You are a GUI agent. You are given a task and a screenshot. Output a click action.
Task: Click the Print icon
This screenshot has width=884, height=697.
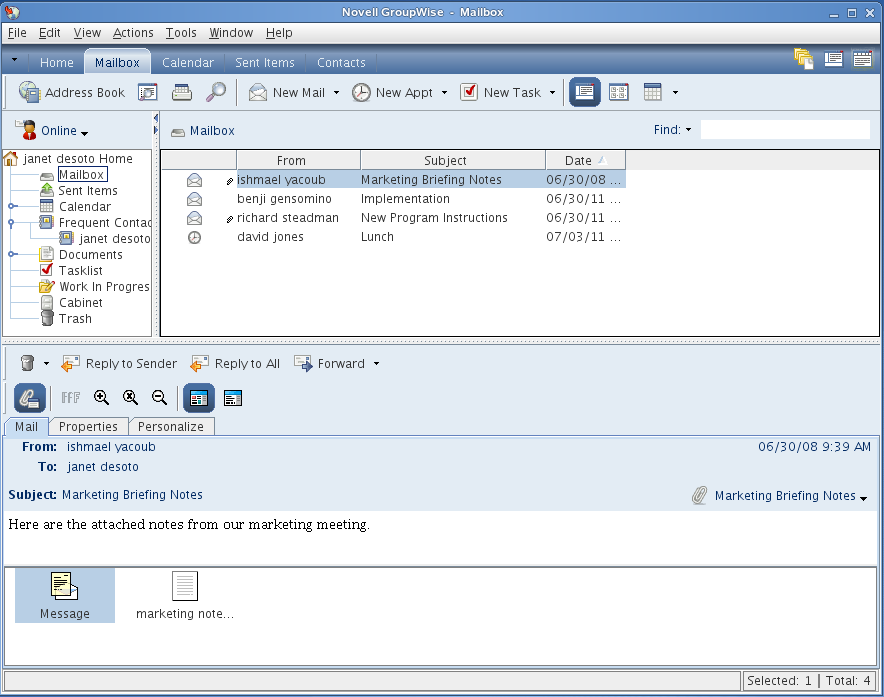pos(181,92)
